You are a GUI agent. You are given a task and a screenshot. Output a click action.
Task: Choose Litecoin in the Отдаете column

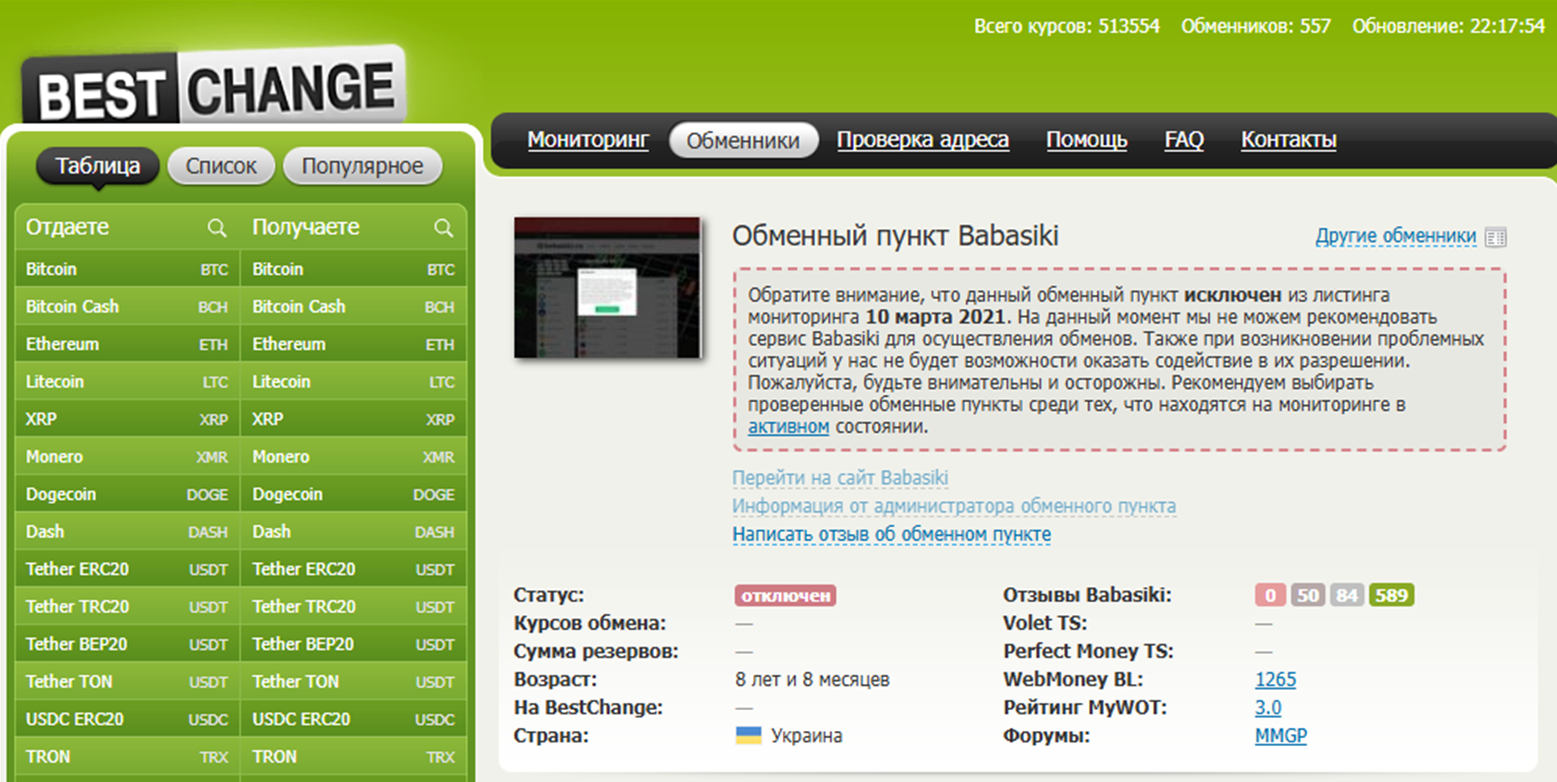coord(127,382)
